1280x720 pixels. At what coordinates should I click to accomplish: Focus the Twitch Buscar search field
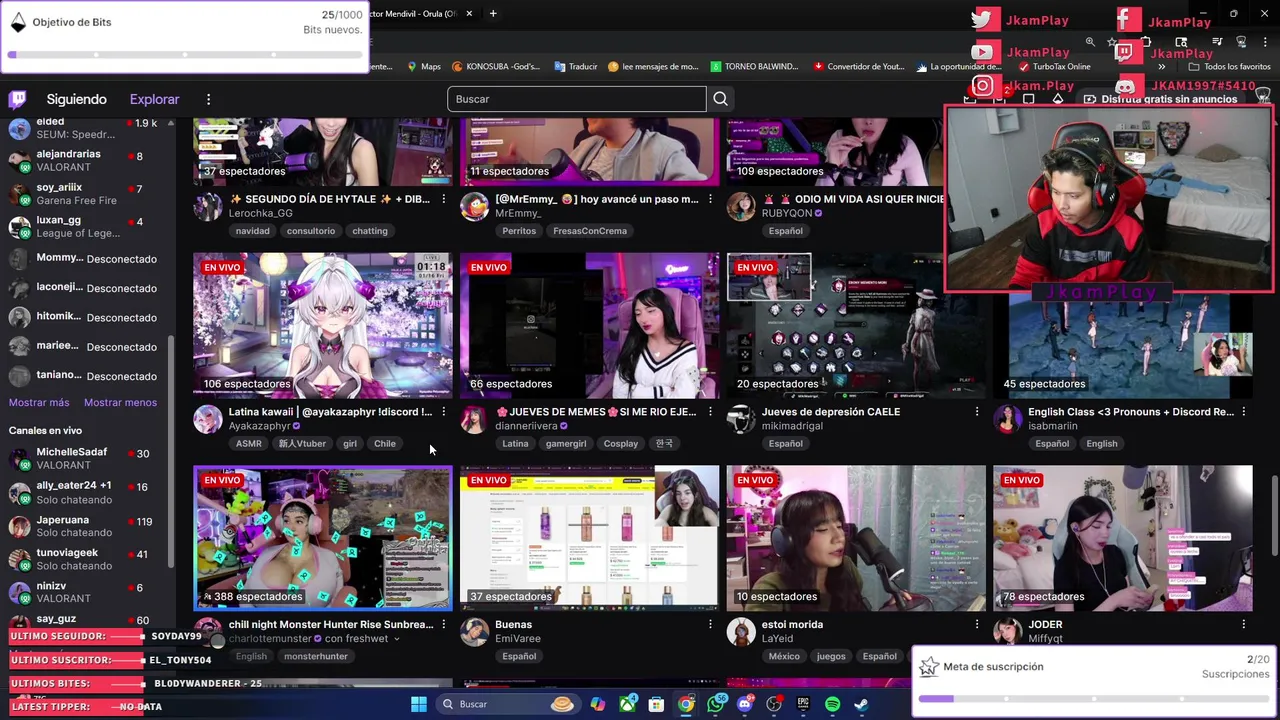(x=577, y=99)
